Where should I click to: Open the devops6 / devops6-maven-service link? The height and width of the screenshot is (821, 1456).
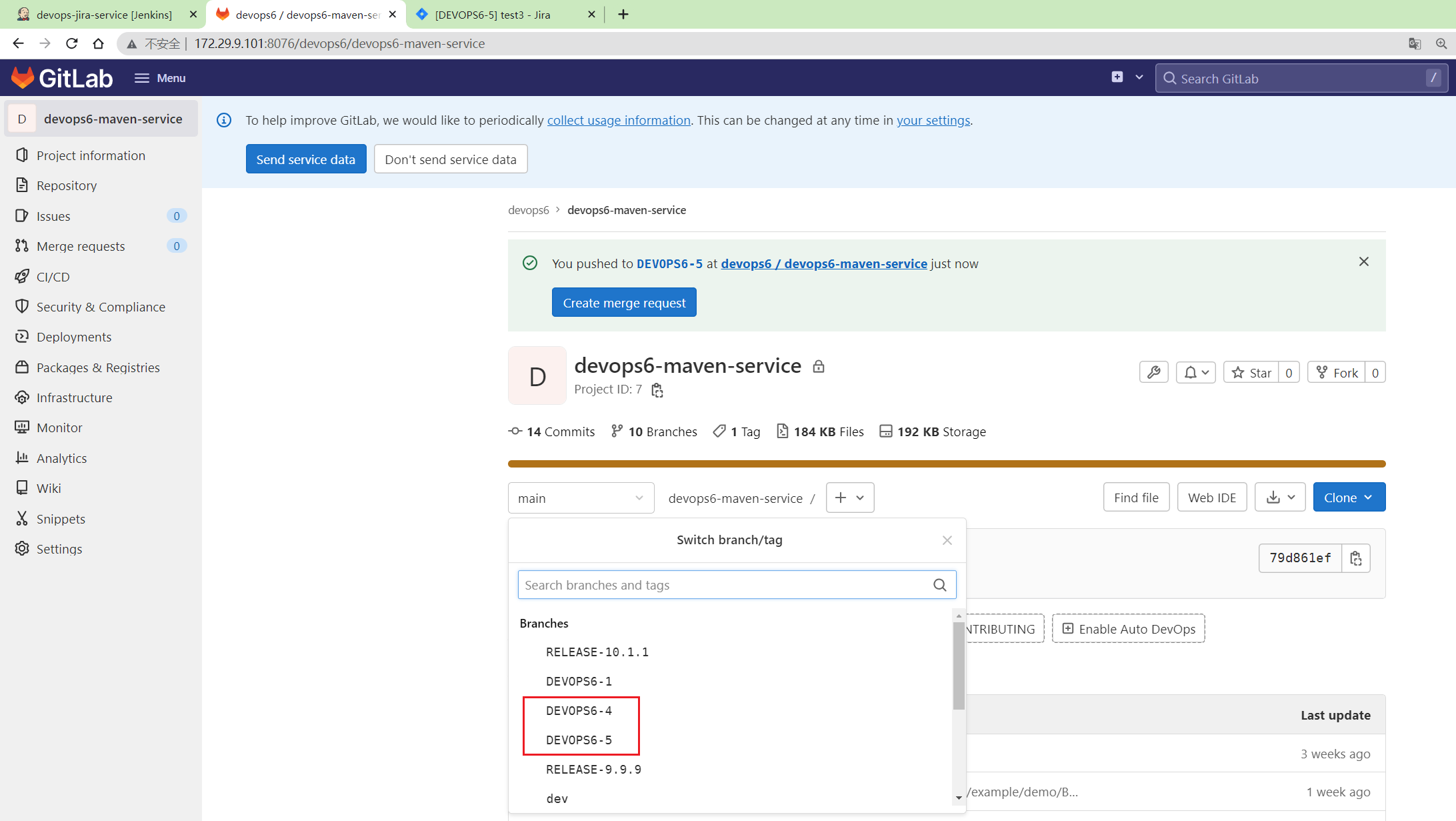pyautogui.click(x=824, y=263)
